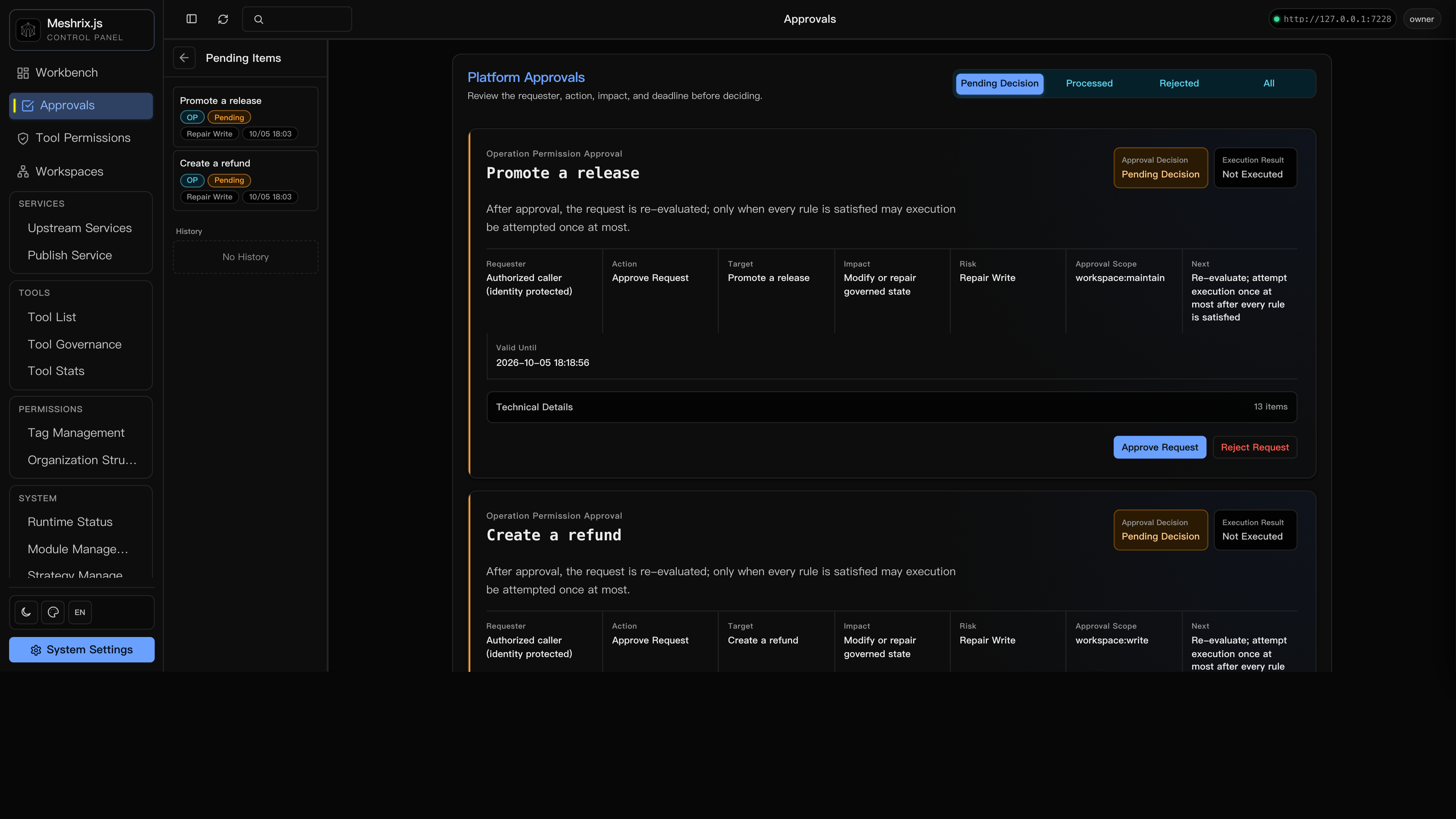Switch to the Rejected tab
The image size is (1456, 819).
[1178, 84]
